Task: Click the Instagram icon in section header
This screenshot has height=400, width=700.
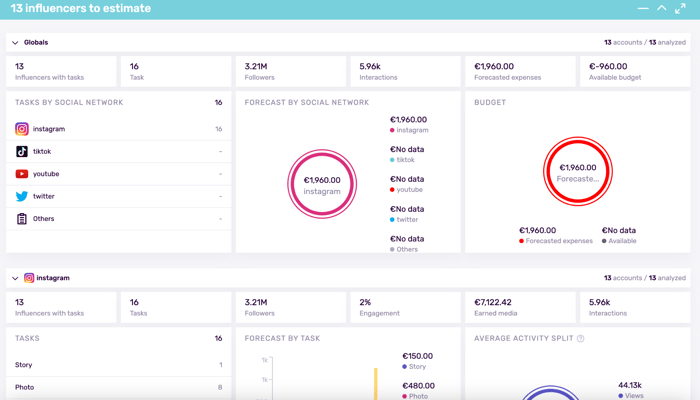Action: [x=29, y=278]
